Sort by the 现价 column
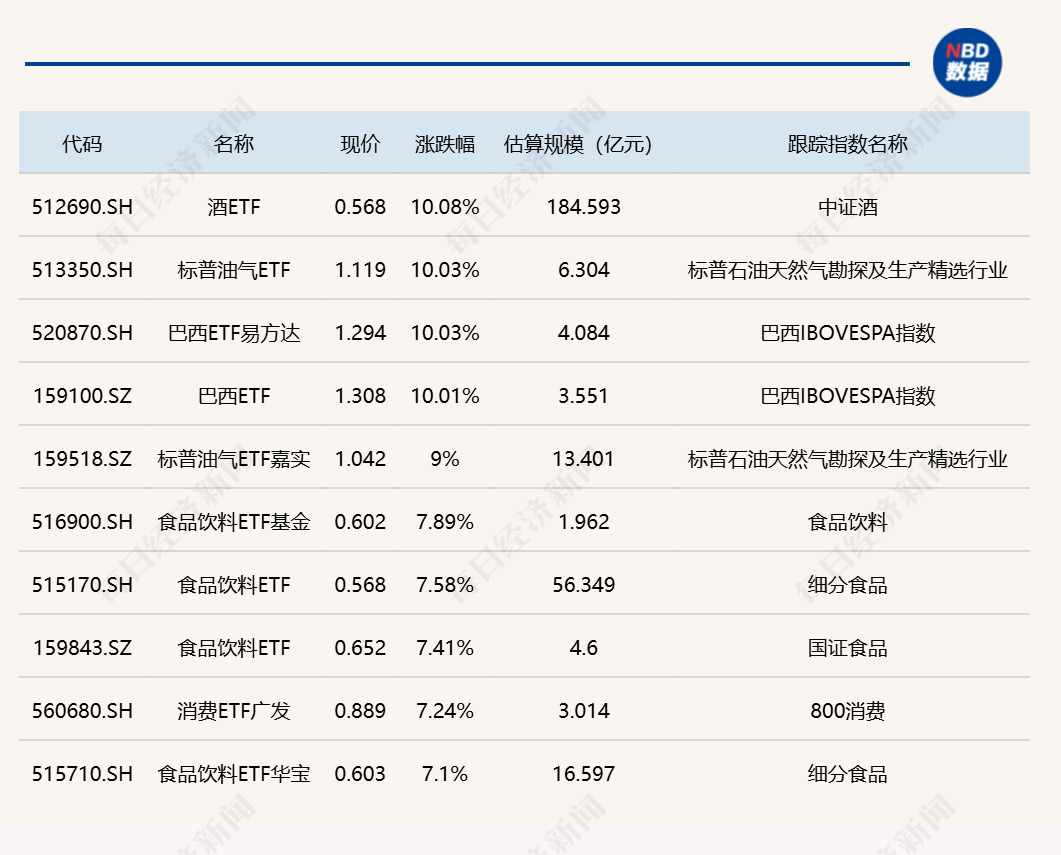The height and width of the screenshot is (855, 1061). click(x=360, y=142)
